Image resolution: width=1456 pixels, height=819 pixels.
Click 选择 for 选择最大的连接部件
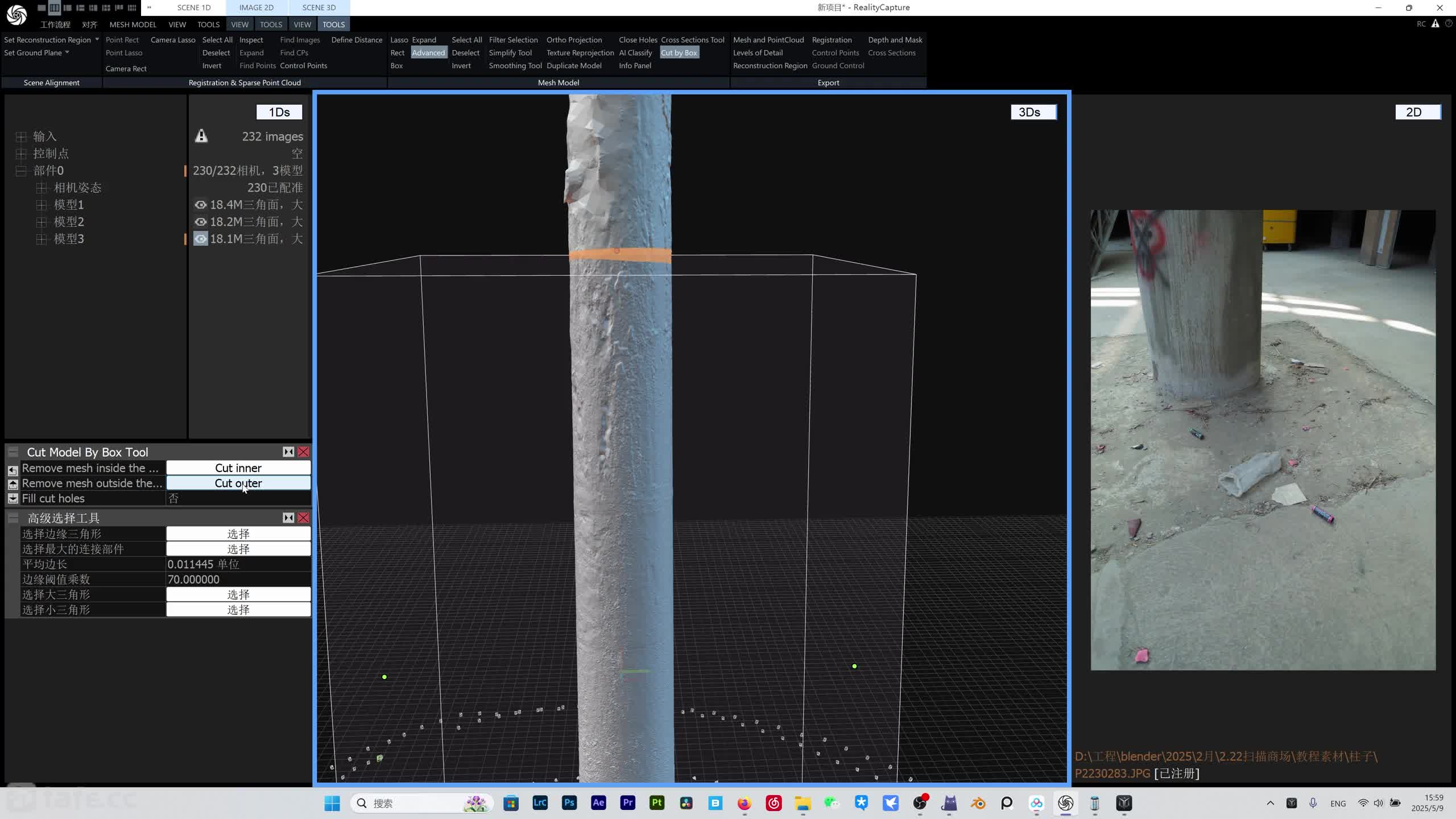point(238,549)
